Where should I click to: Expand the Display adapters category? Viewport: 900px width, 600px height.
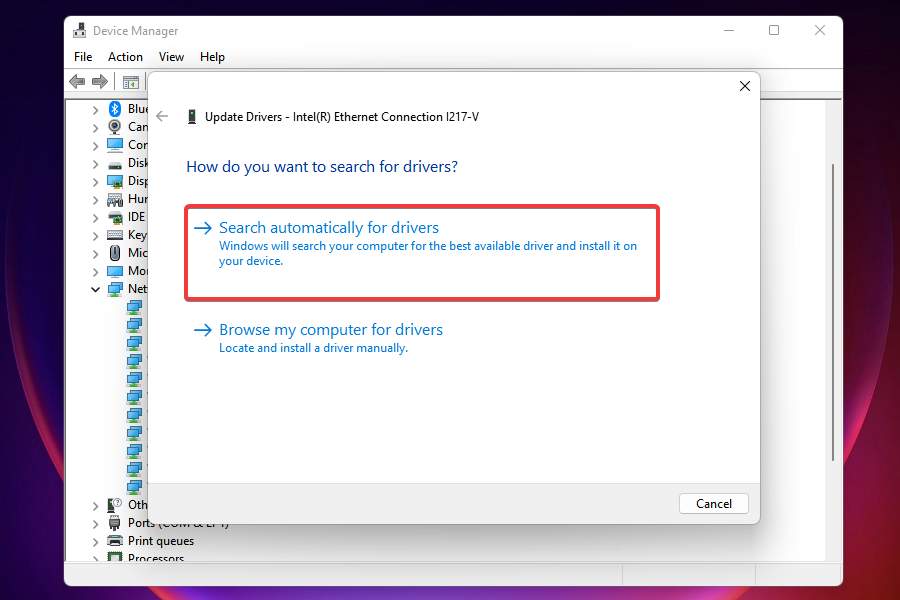point(95,181)
